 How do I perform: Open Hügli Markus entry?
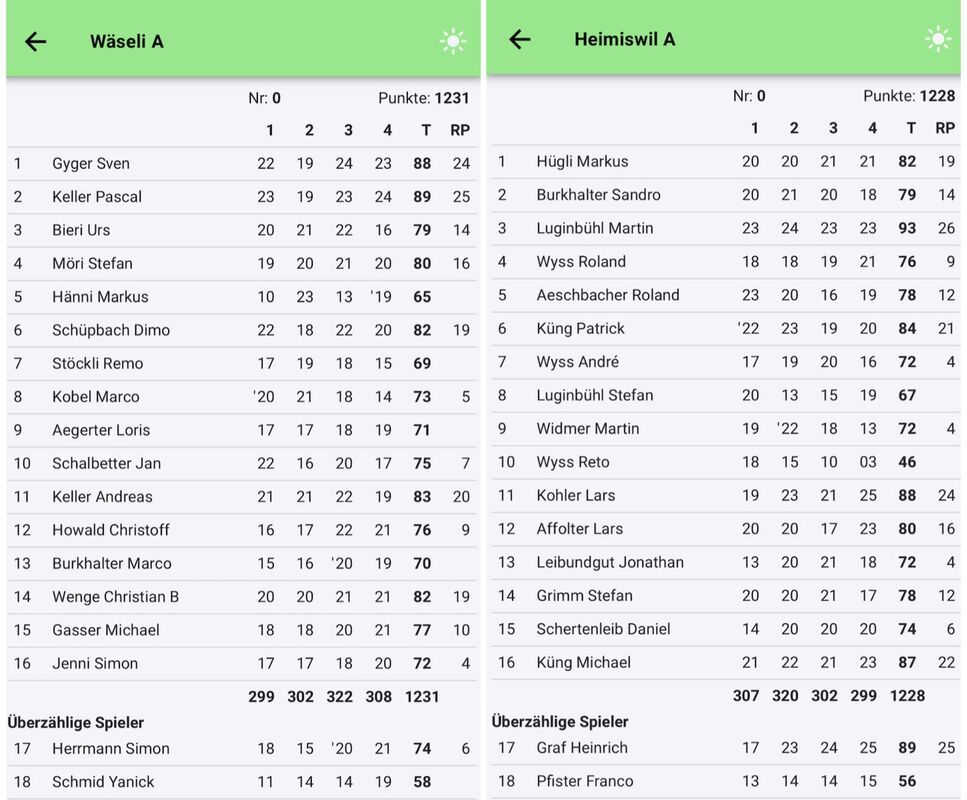pyautogui.click(x=582, y=161)
